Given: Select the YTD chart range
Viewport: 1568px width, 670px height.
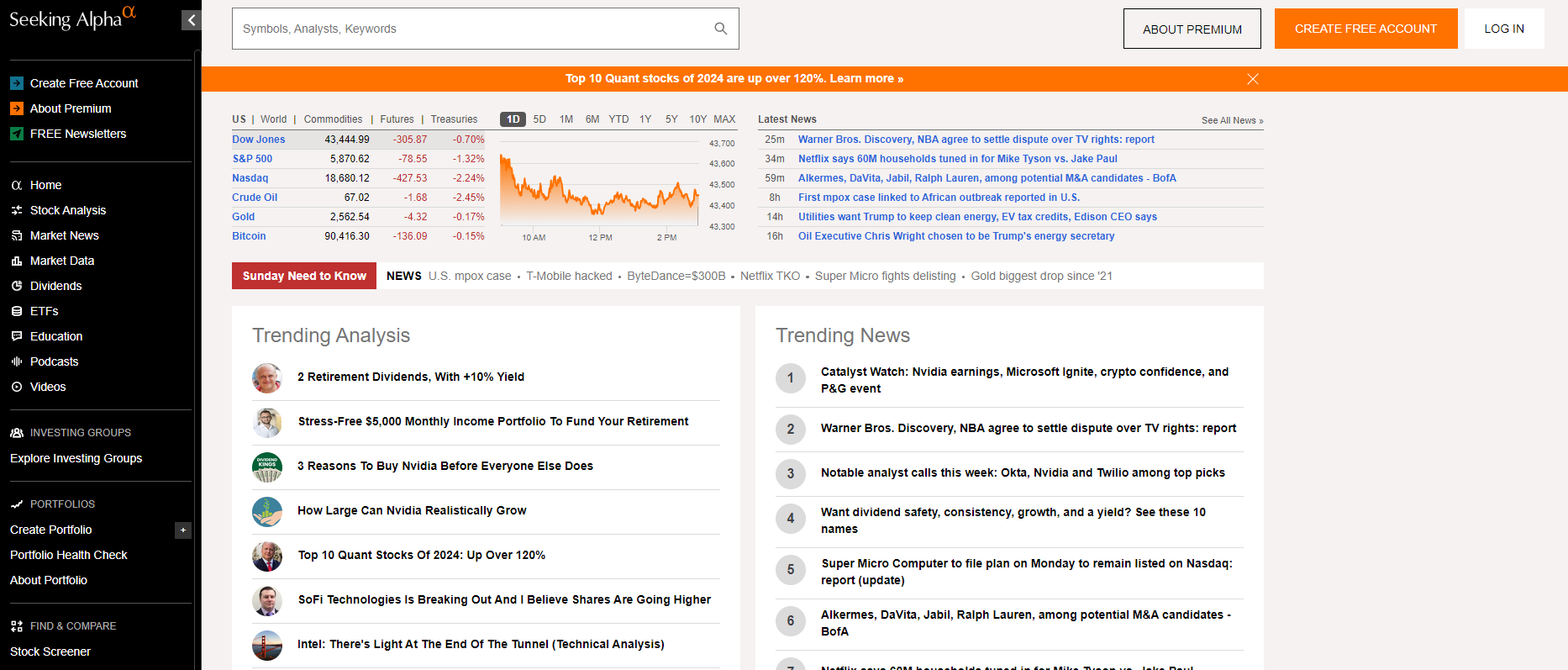Looking at the screenshot, I should [x=618, y=119].
